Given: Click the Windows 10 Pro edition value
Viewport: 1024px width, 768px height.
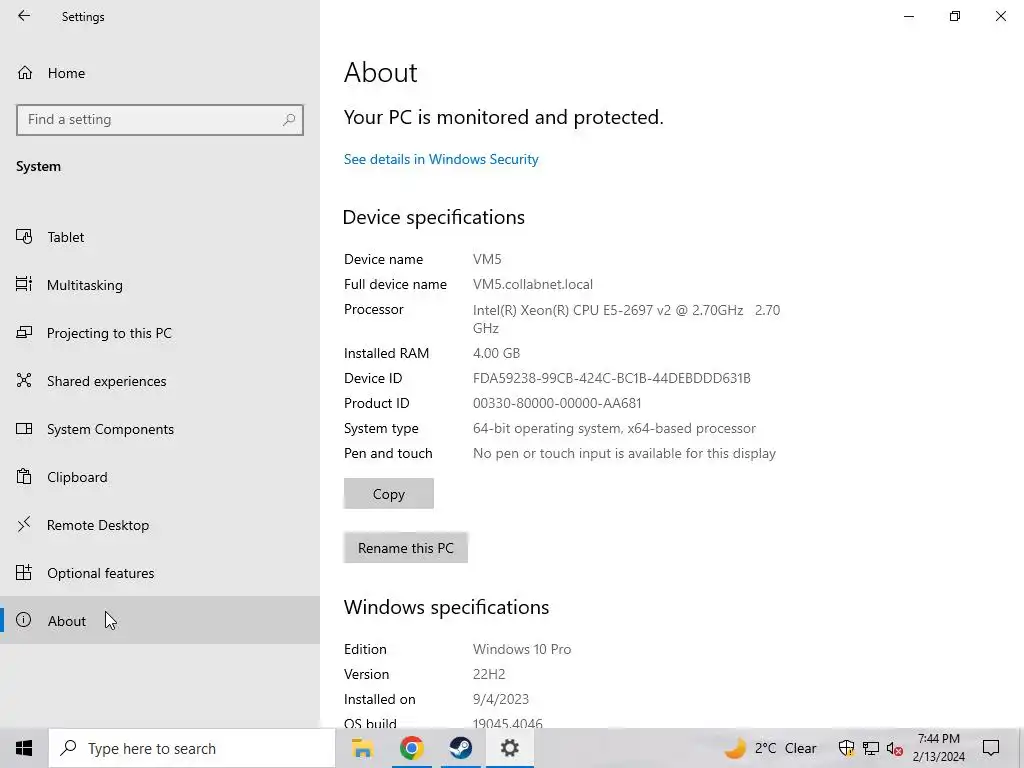Looking at the screenshot, I should [x=522, y=649].
